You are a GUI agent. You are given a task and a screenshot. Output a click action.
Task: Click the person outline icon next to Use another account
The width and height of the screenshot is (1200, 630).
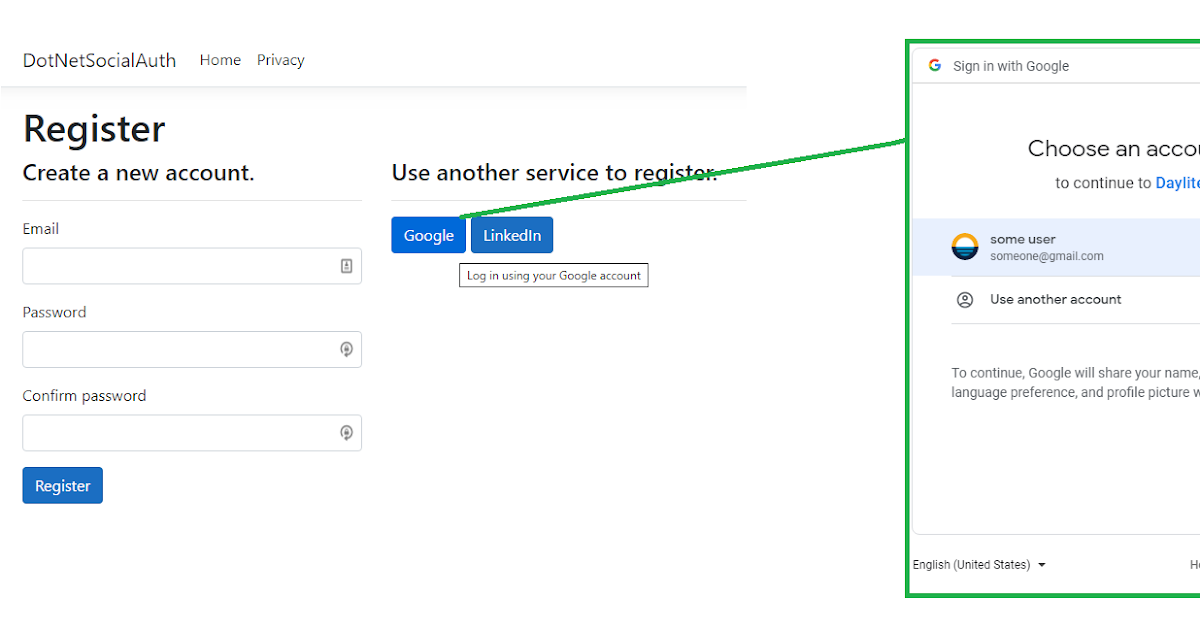[x=964, y=299]
